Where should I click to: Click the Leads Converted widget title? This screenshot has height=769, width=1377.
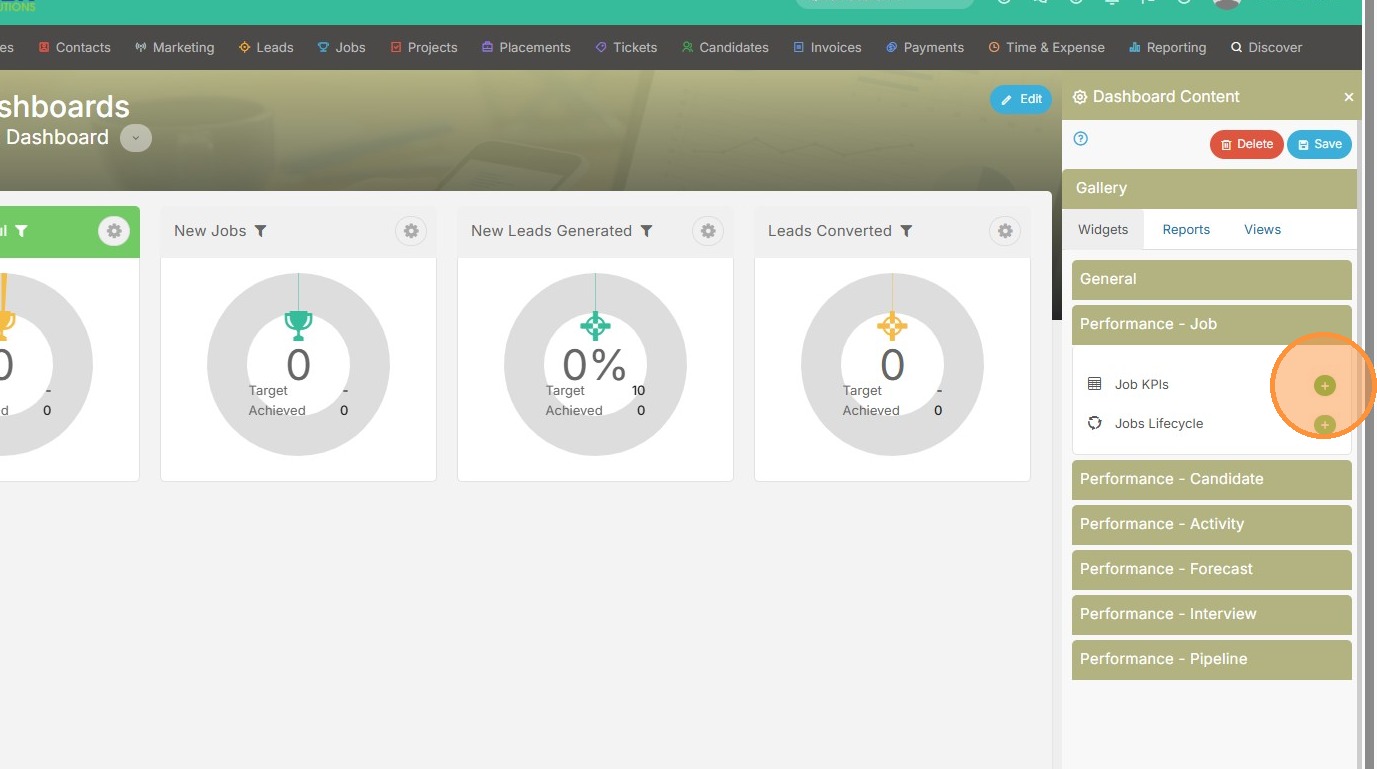click(x=830, y=231)
